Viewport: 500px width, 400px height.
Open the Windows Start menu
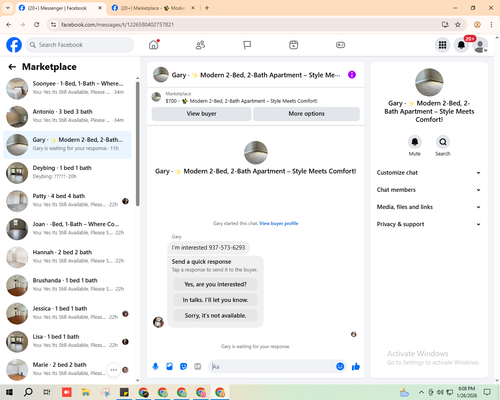[x=9, y=392]
